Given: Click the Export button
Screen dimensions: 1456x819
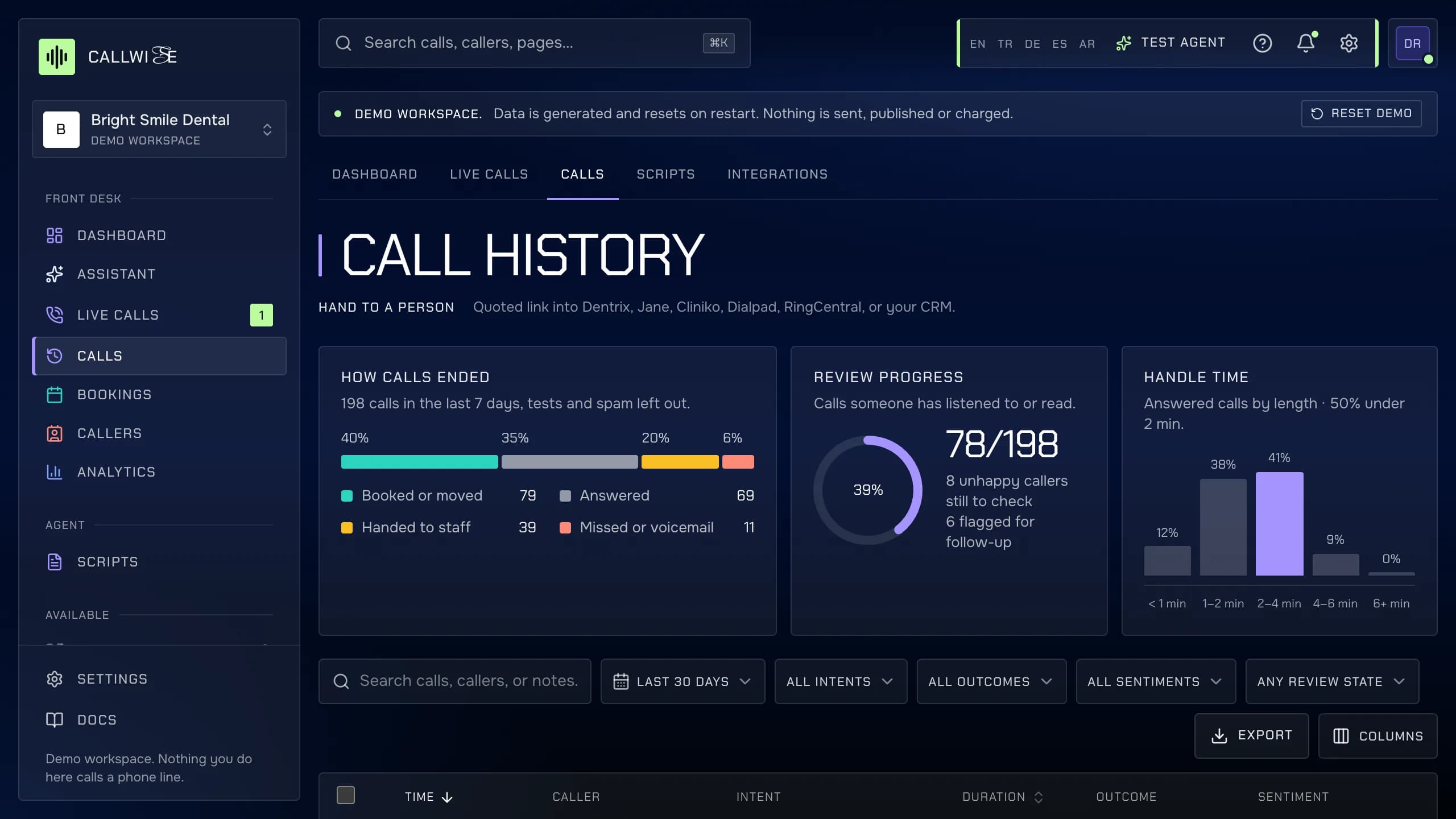Looking at the screenshot, I should (1251, 736).
